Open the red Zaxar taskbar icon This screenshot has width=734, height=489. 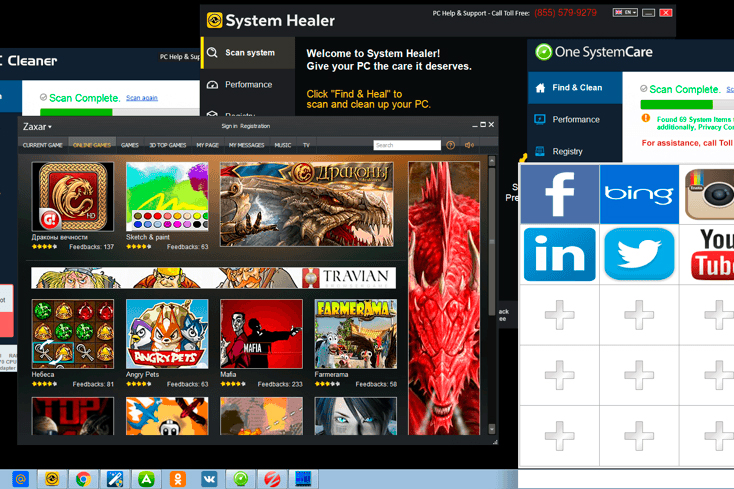tap(272, 479)
